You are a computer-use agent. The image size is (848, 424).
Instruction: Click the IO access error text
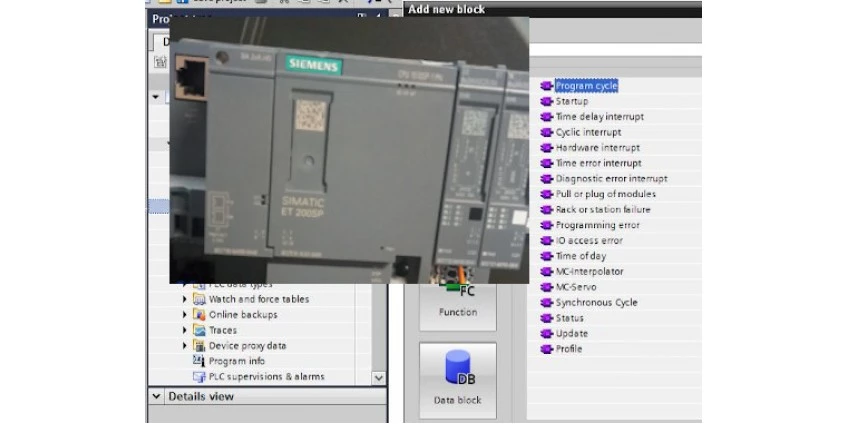[589, 241]
